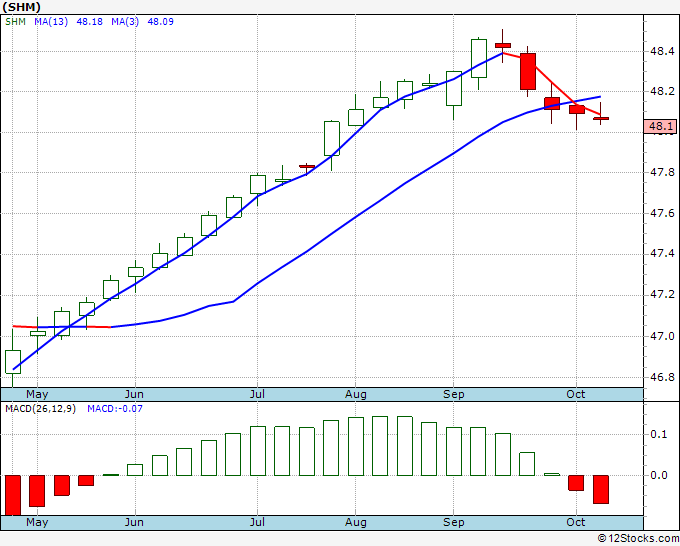Image resolution: width=680 pixels, height=546 pixels.
Task: Click the last red MACD histogram bar
Action: pos(601,489)
